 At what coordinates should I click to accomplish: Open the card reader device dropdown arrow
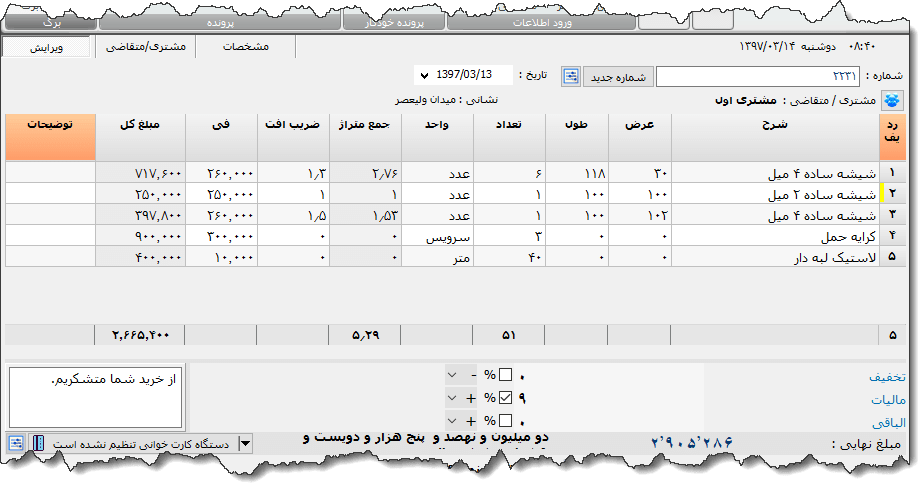[246, 443]
